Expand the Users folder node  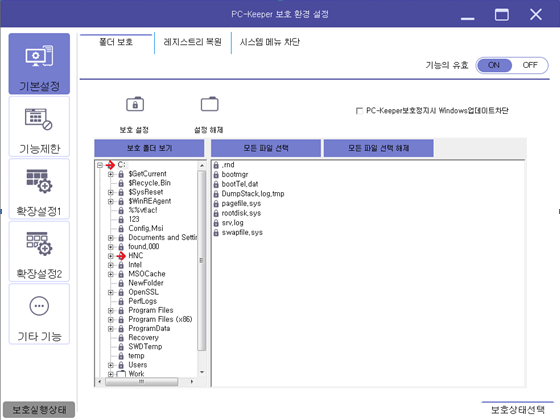pos(111,365)
